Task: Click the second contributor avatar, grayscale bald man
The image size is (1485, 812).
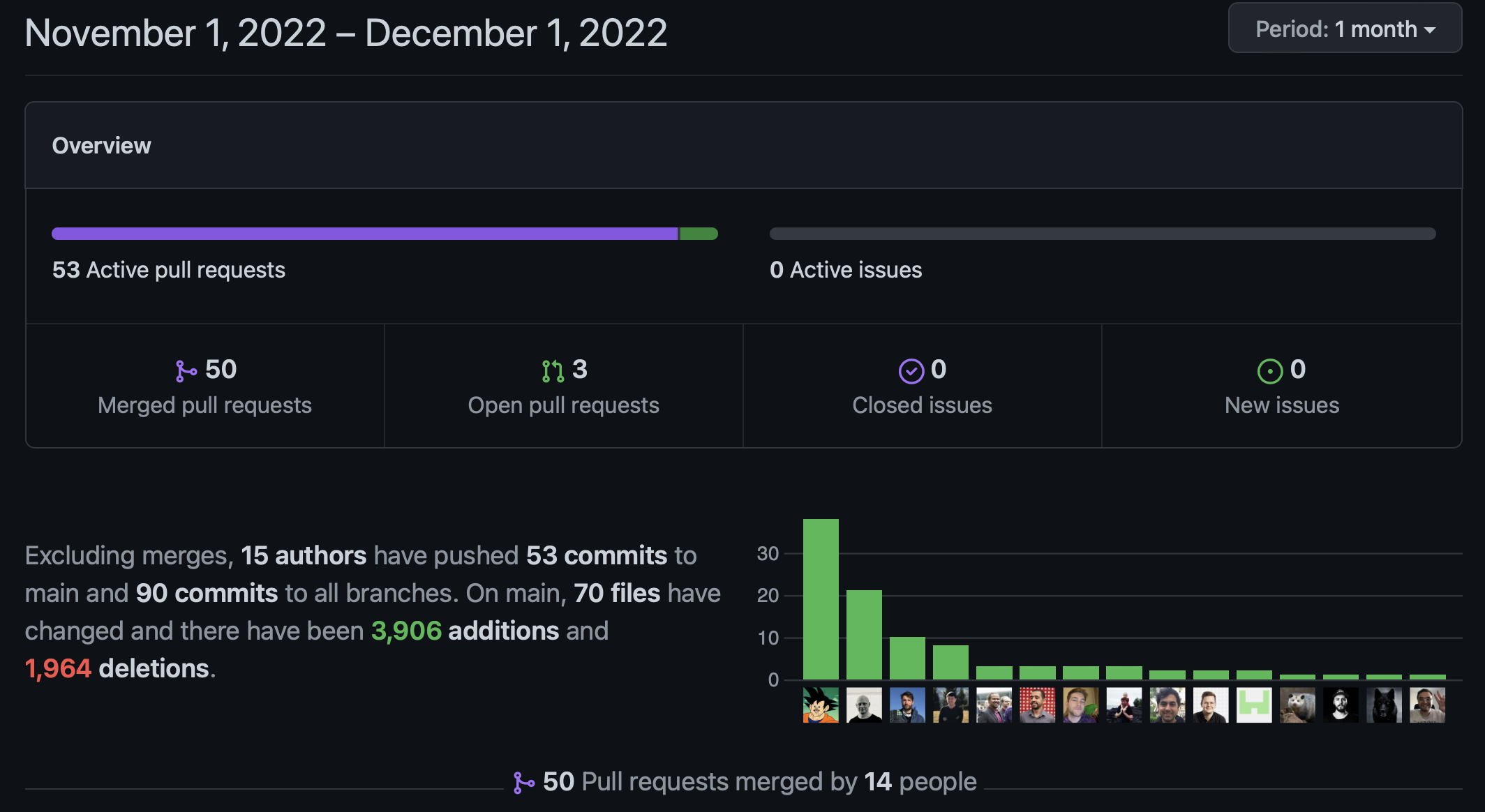Action: click(864, 705)
